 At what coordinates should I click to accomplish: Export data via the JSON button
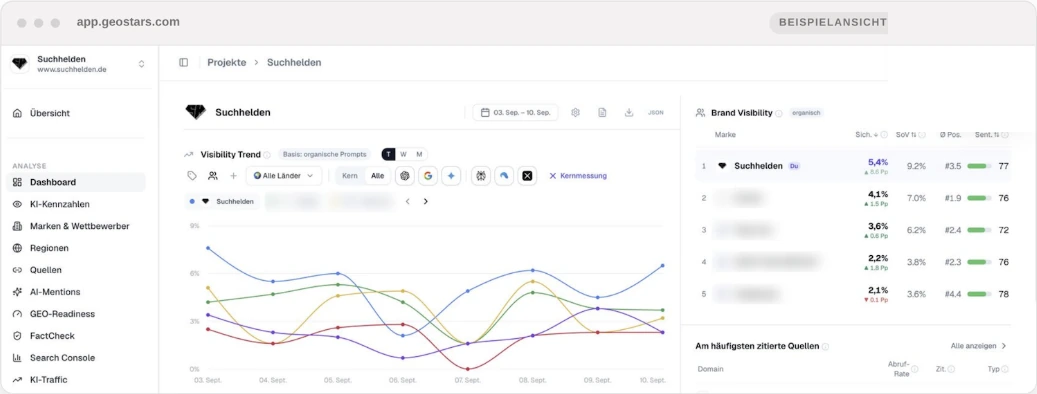tap(655, 112)
